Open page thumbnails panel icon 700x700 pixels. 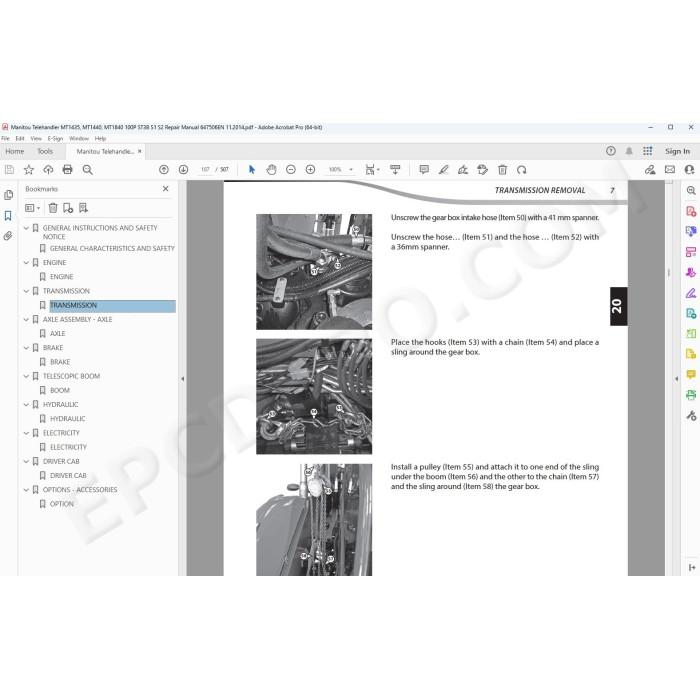tap(8, 195)
